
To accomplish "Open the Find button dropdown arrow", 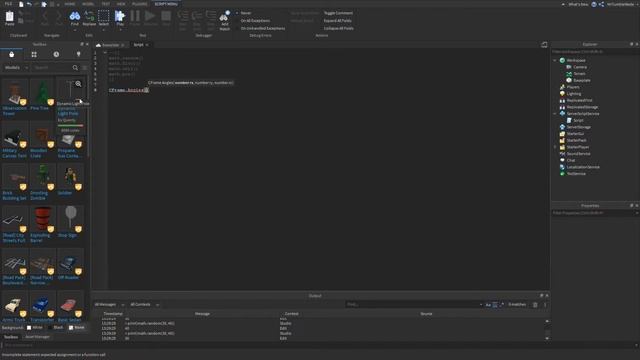I will [75, 29].
